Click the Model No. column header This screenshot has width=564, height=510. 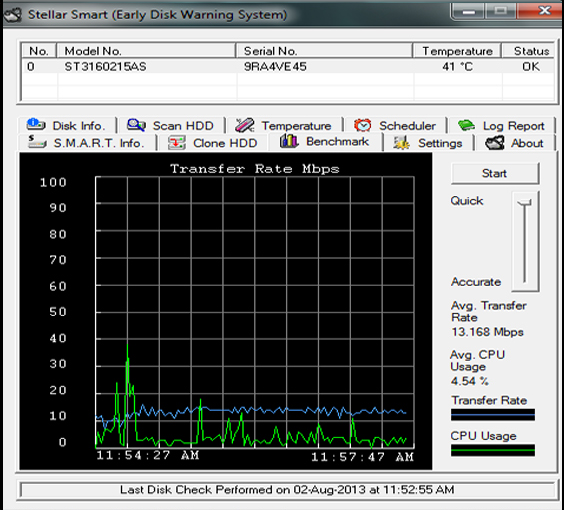click(146, 51)
